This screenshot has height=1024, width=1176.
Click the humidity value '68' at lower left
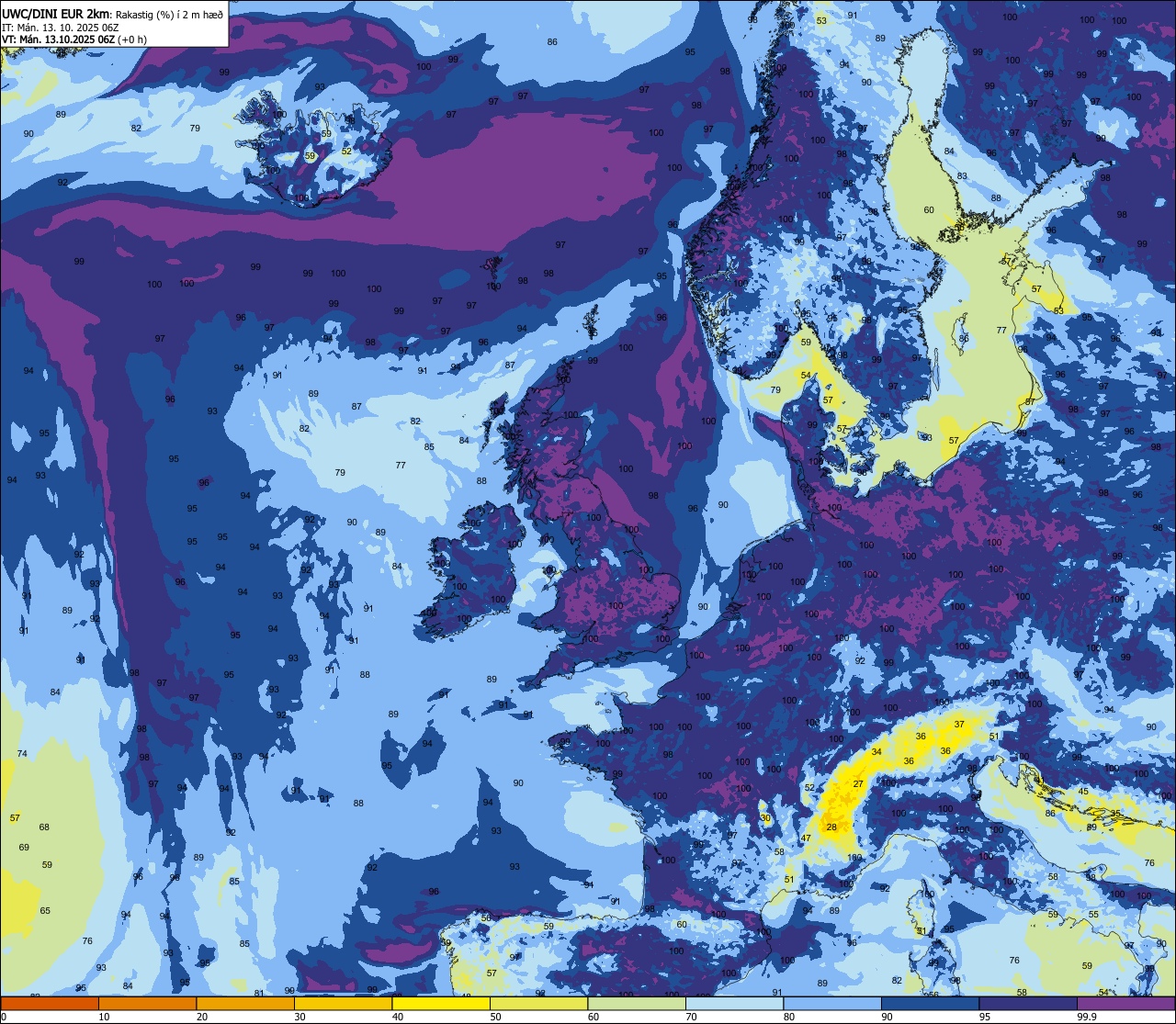(44, 827)
